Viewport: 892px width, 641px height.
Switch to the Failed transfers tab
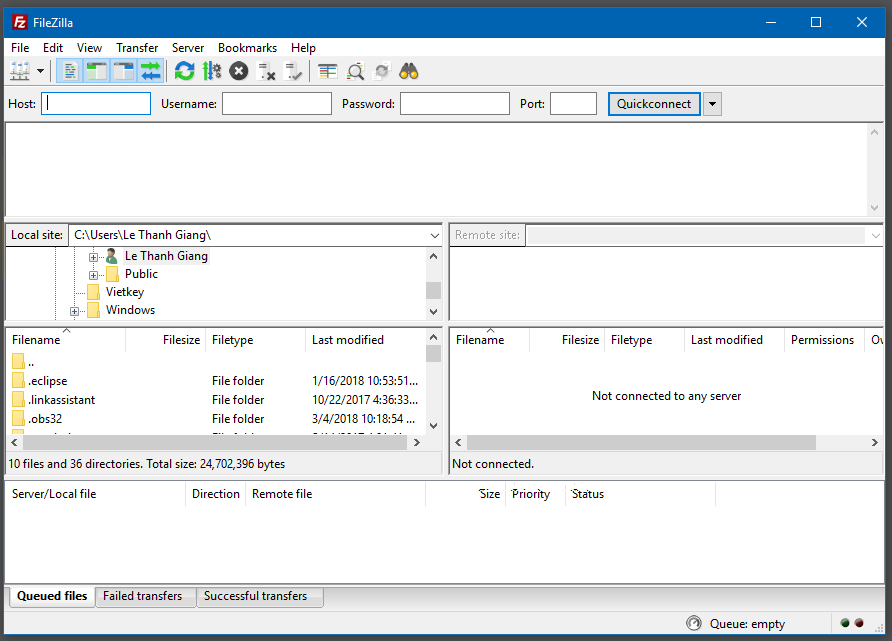click(x=143, y=596)
